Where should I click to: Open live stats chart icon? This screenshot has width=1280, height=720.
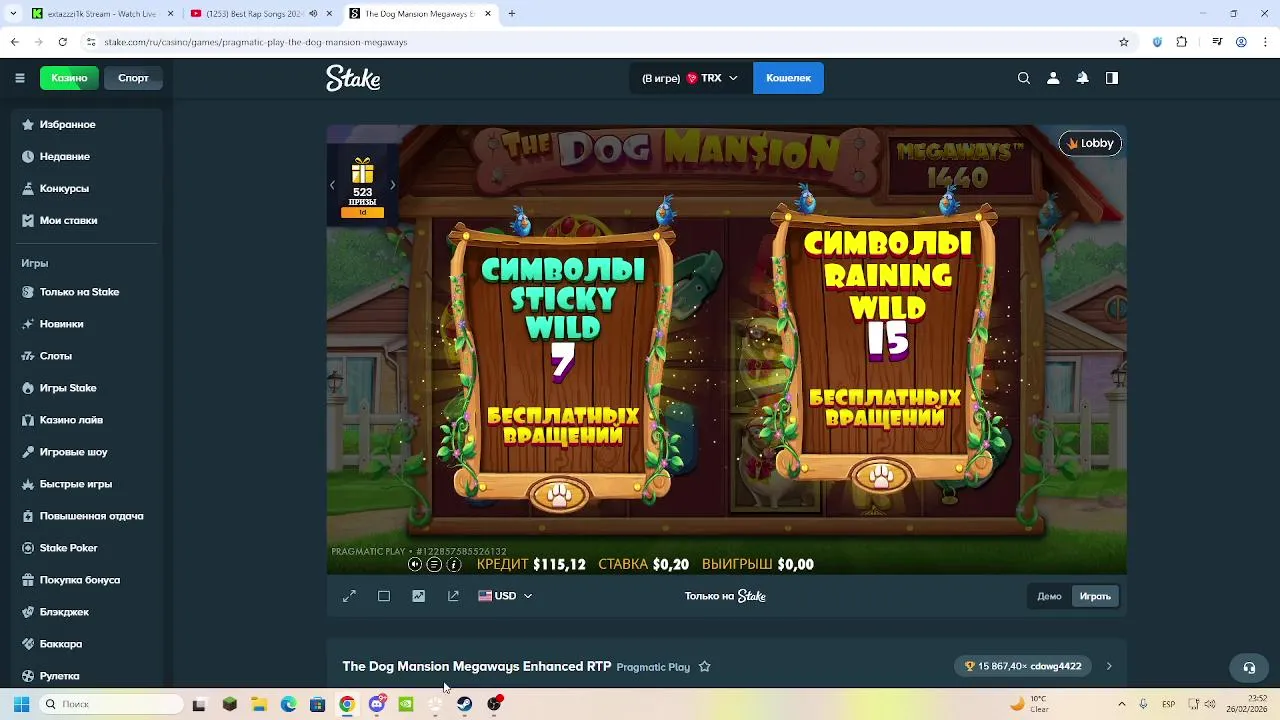coord(418,596)
